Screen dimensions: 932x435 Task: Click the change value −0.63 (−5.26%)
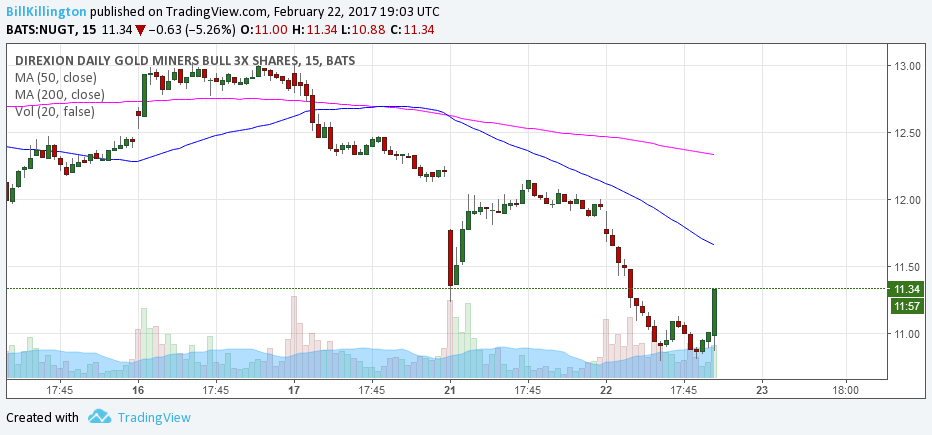click(191, 29)
